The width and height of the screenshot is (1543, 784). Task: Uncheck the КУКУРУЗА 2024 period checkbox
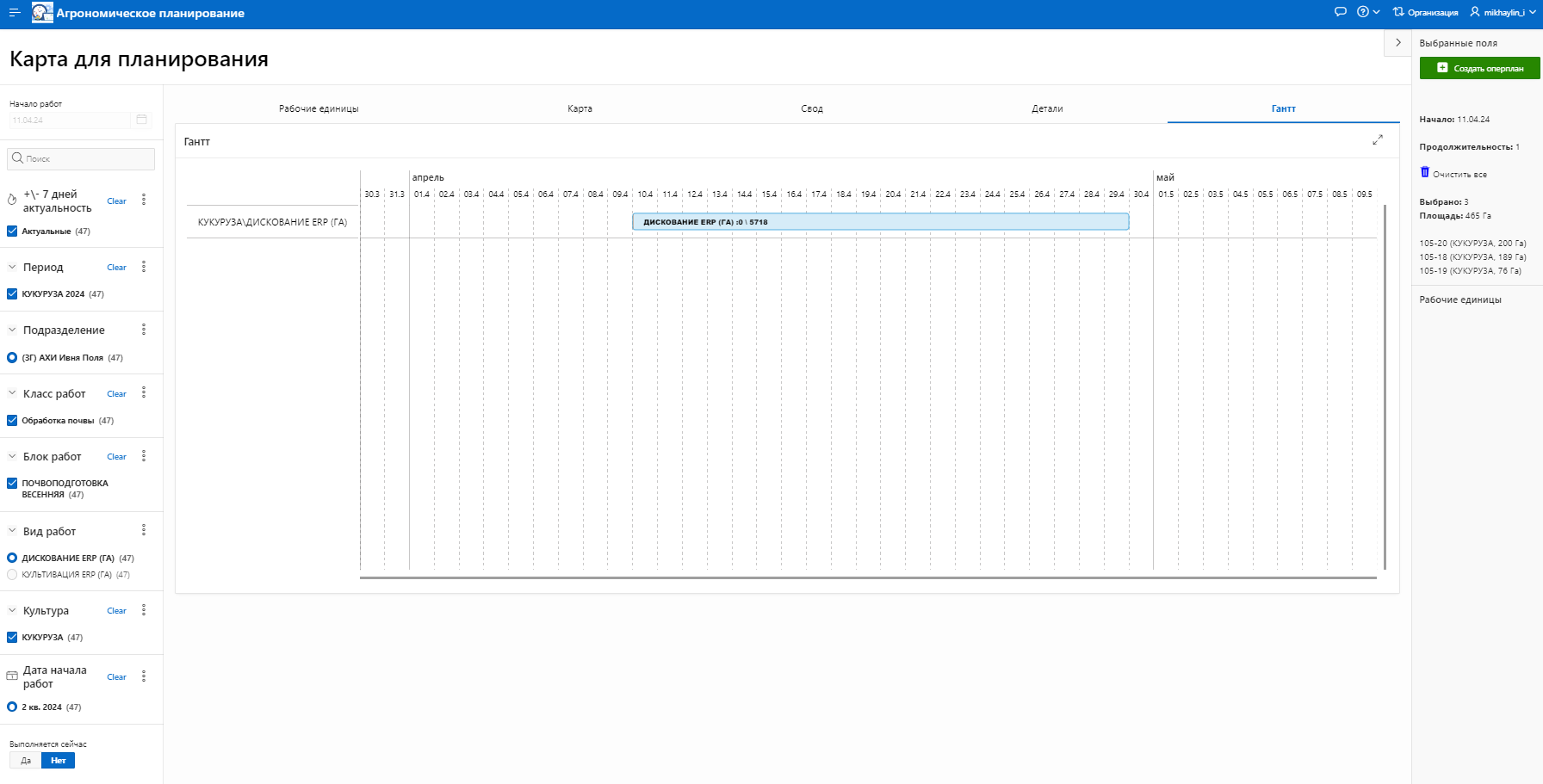12,294
